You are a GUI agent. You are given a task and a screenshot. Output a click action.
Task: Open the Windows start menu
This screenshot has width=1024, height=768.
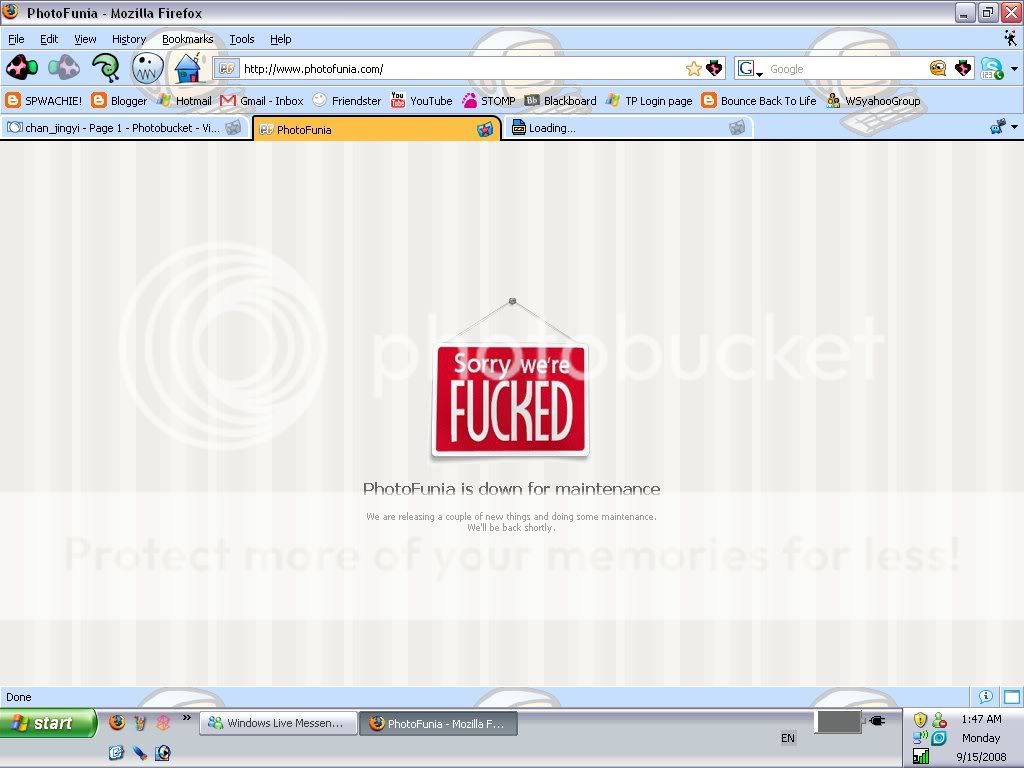tap(48, 723)
